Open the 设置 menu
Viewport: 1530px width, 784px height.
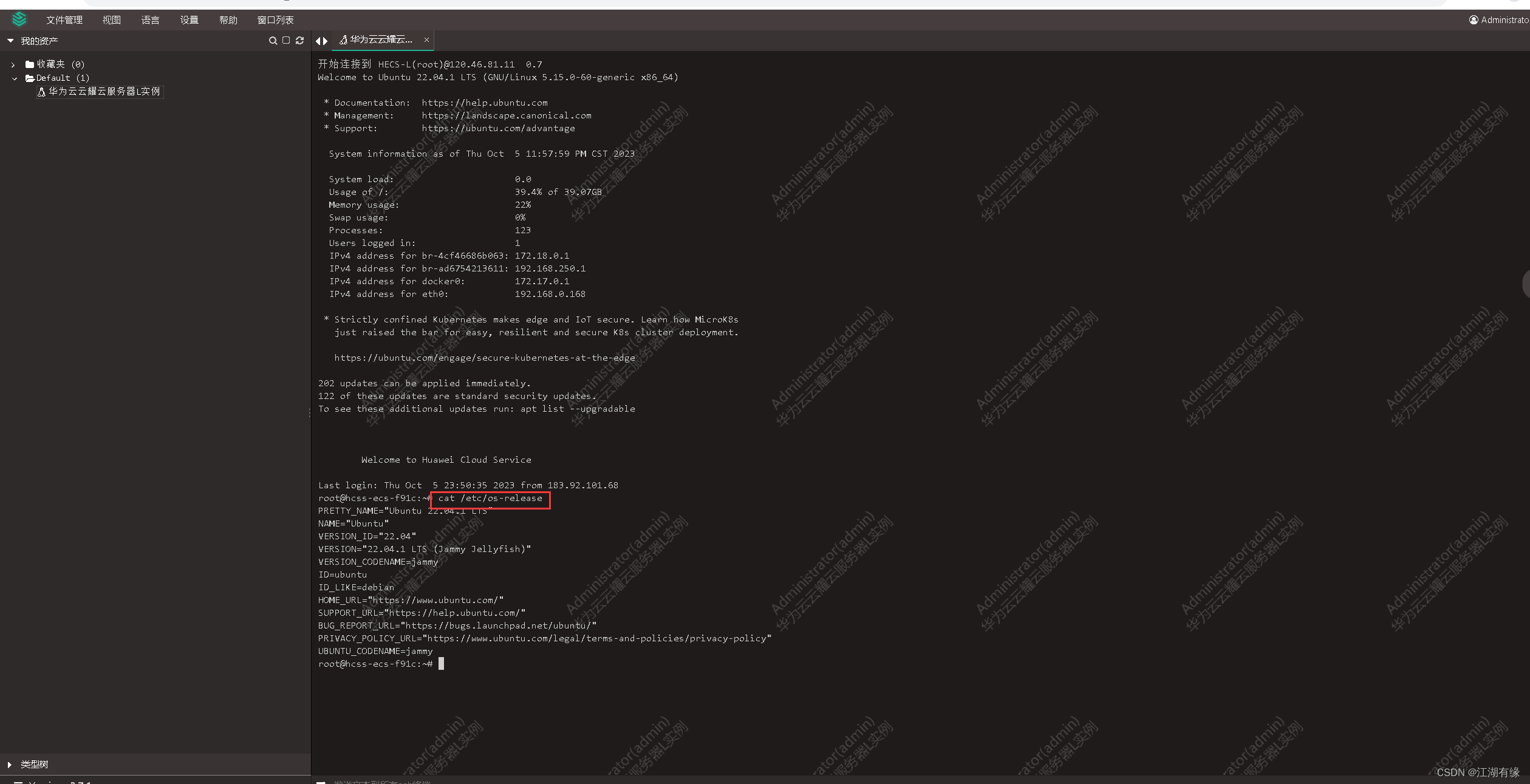click(x=189, y=20)
